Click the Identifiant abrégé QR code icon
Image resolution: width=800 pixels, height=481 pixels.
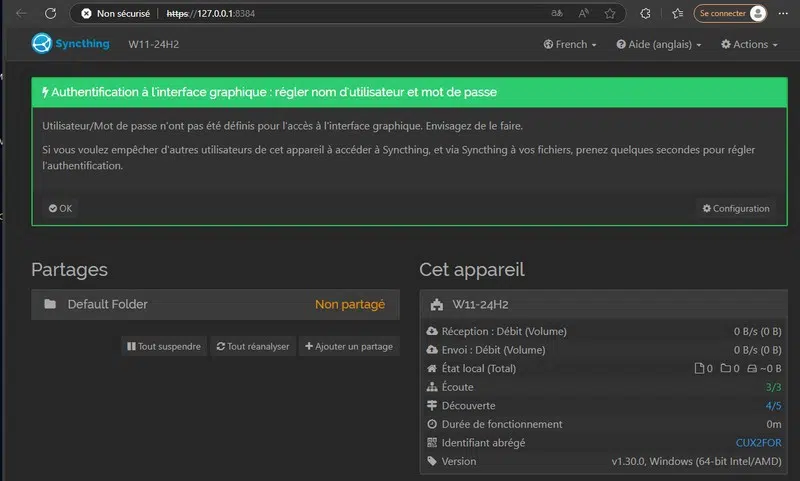pos(432,442)
